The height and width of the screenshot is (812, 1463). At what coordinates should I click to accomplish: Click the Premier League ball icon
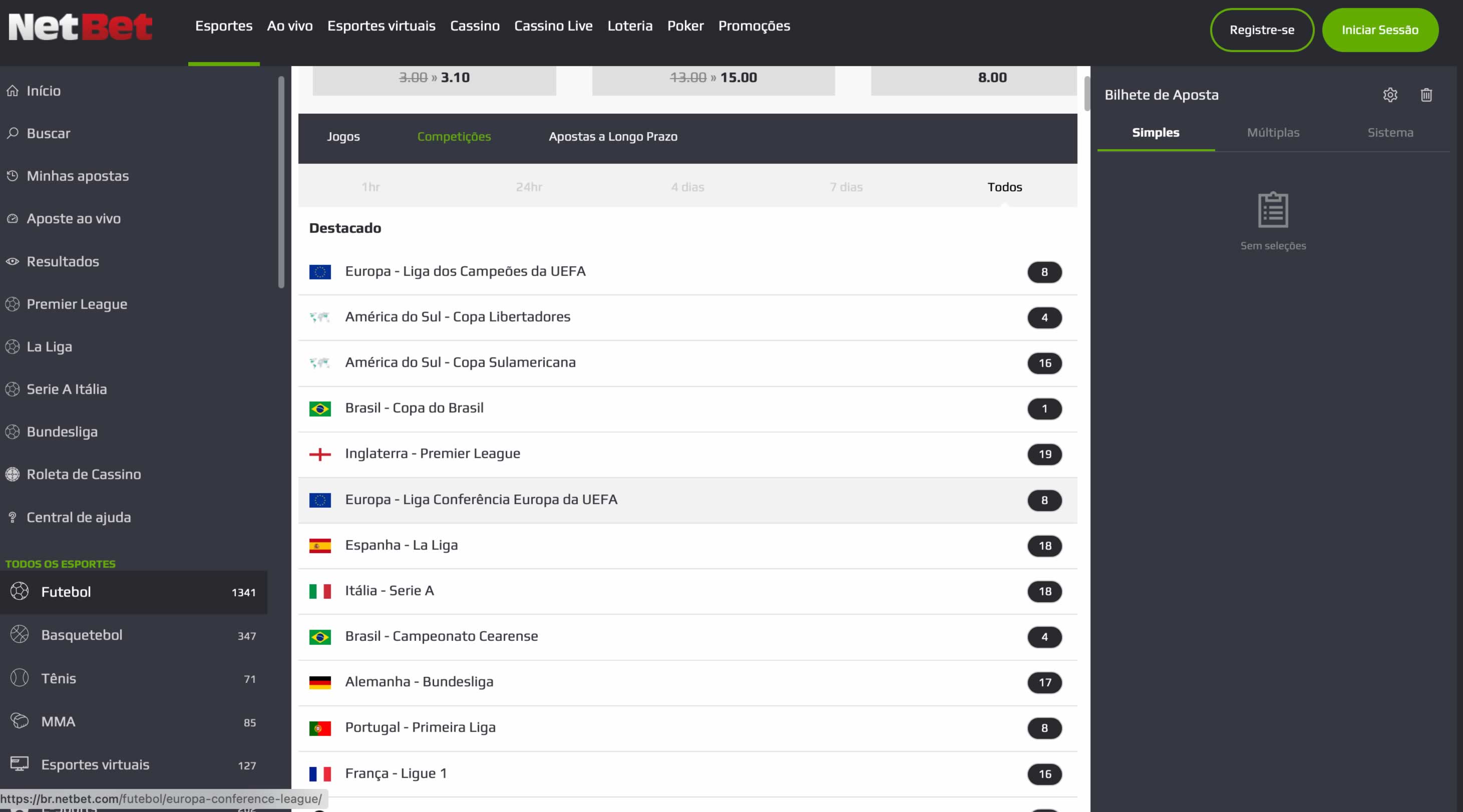(x=13, y=304)
